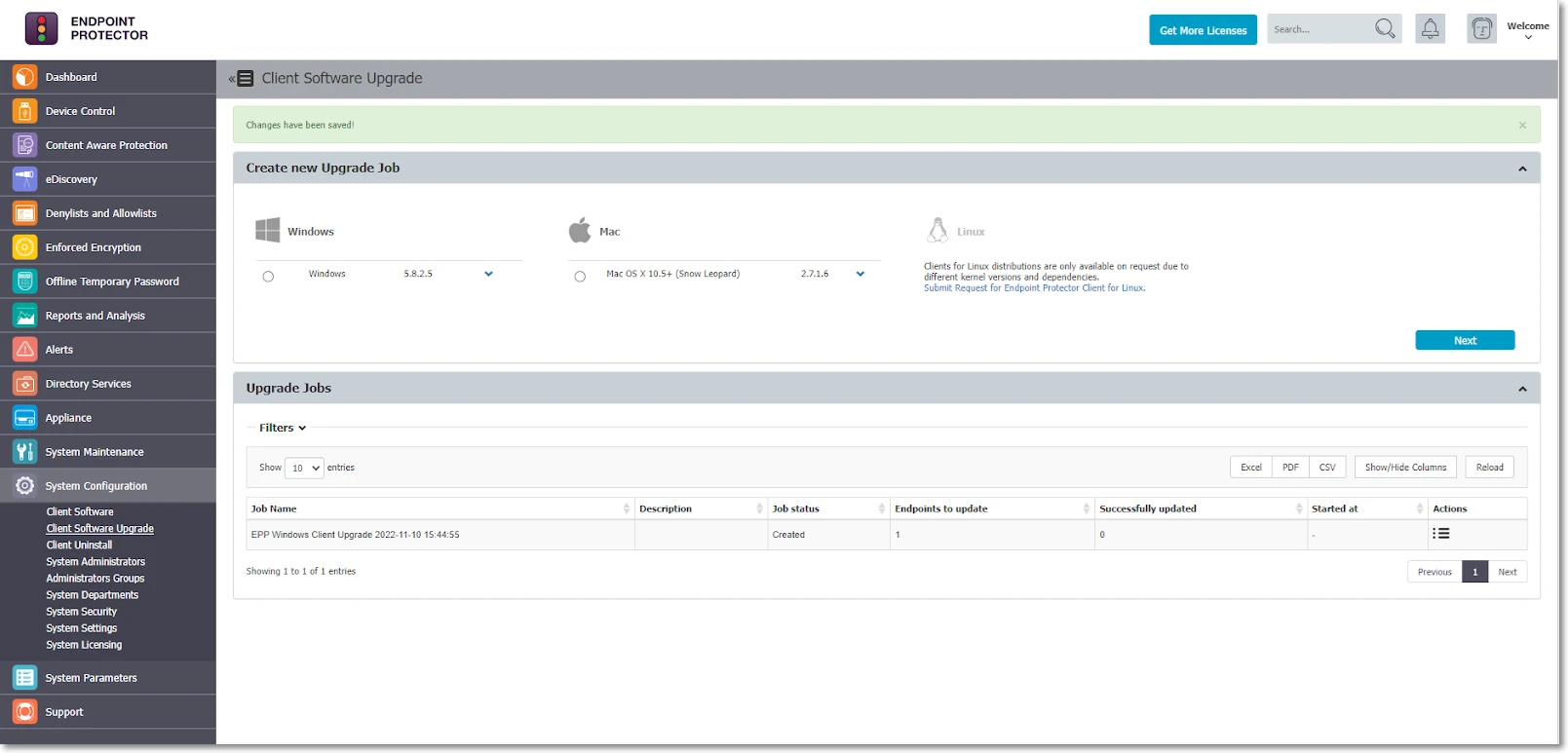Click the search magnifier icon

tap(1385, 29)
